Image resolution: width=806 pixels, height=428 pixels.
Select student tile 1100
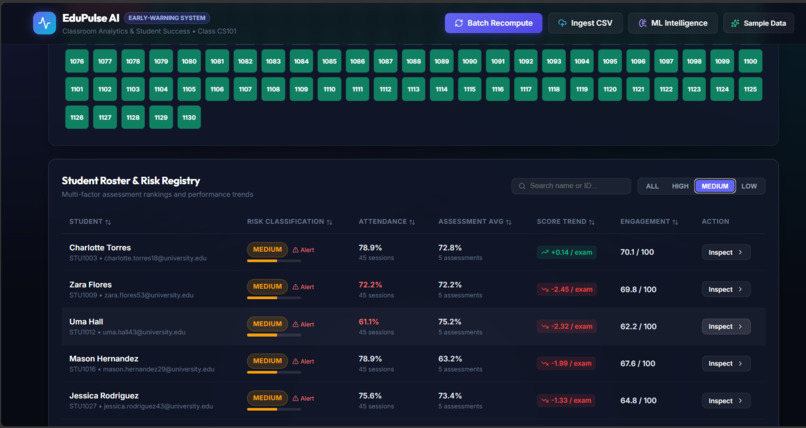[x=750, y=61]
